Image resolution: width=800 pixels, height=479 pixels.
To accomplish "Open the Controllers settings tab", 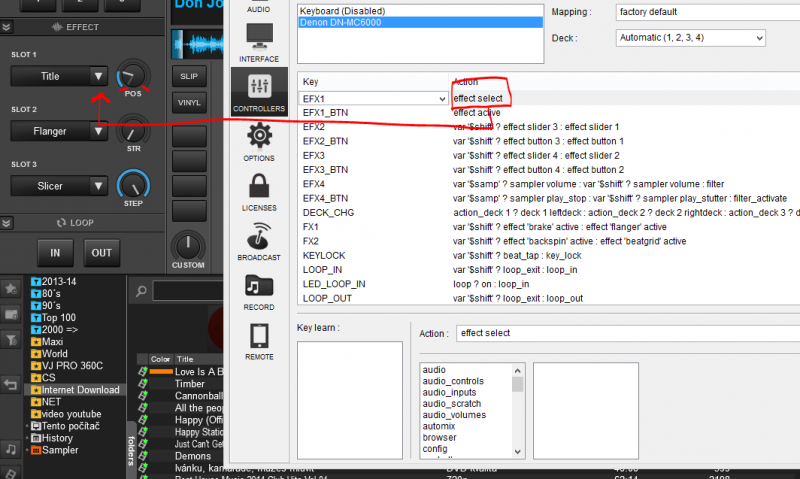I will pos(259,92).
